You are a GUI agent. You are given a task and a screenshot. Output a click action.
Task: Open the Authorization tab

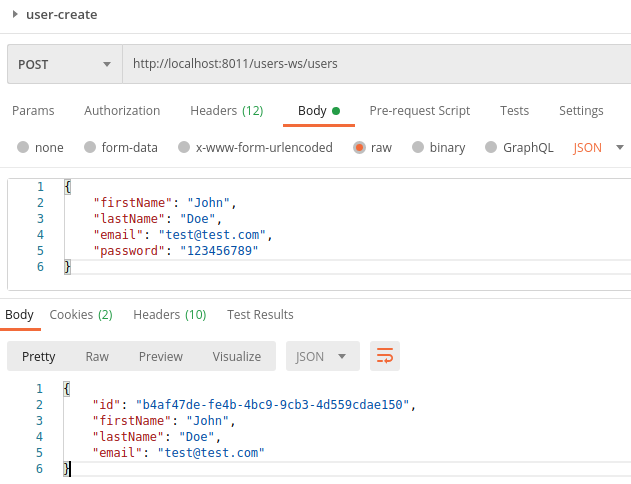[122, 111]
